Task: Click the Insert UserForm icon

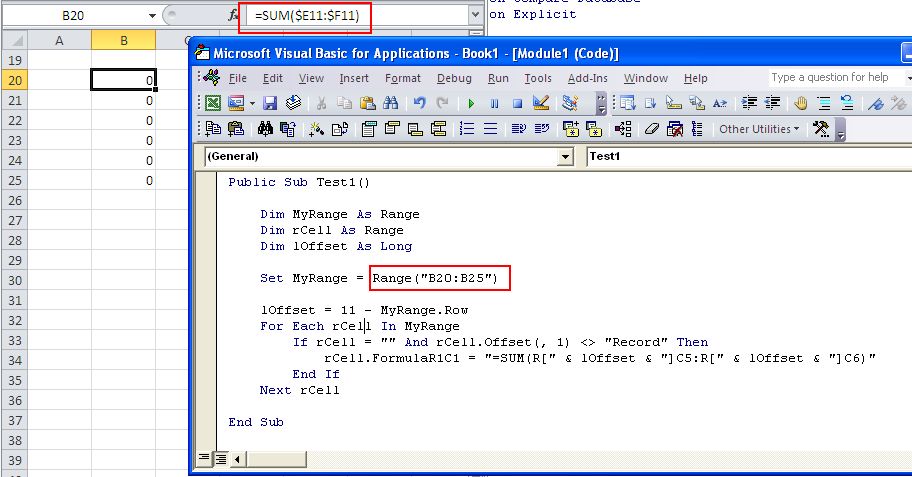Action: click(236, 104)
